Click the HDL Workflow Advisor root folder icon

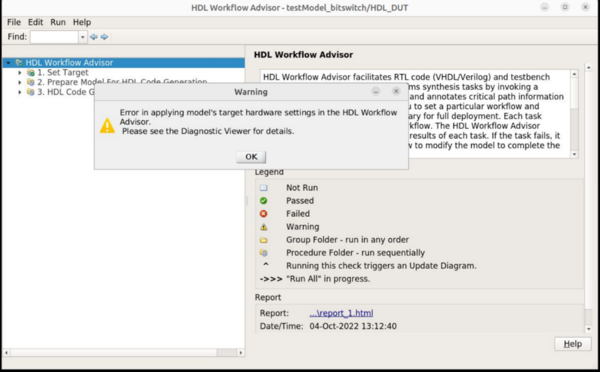tap(19, 62)
